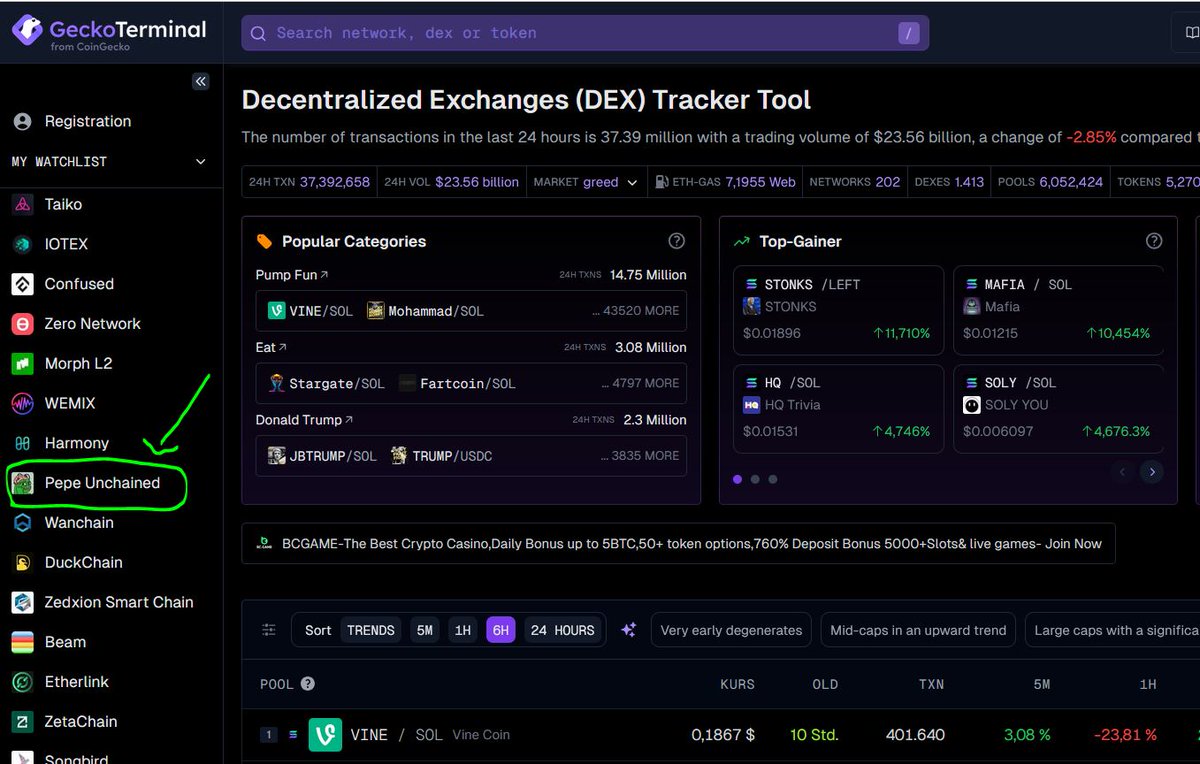The image size is (1200, 764).
Task: Select the Wanchain network icon
Action: coord(22,523)
